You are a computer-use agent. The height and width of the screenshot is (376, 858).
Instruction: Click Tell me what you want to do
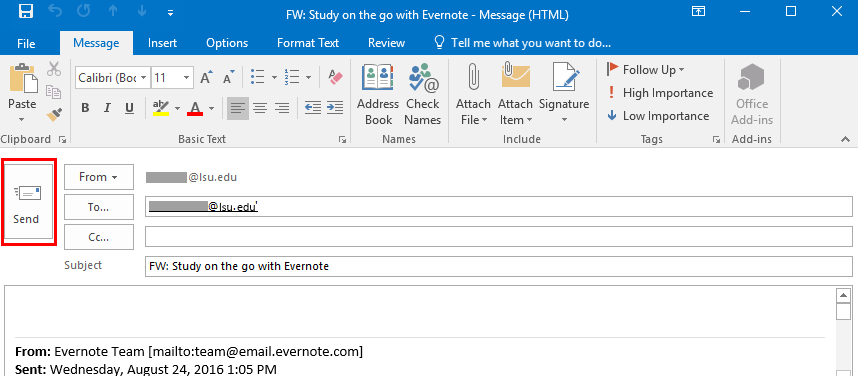[x=522, y=43]
